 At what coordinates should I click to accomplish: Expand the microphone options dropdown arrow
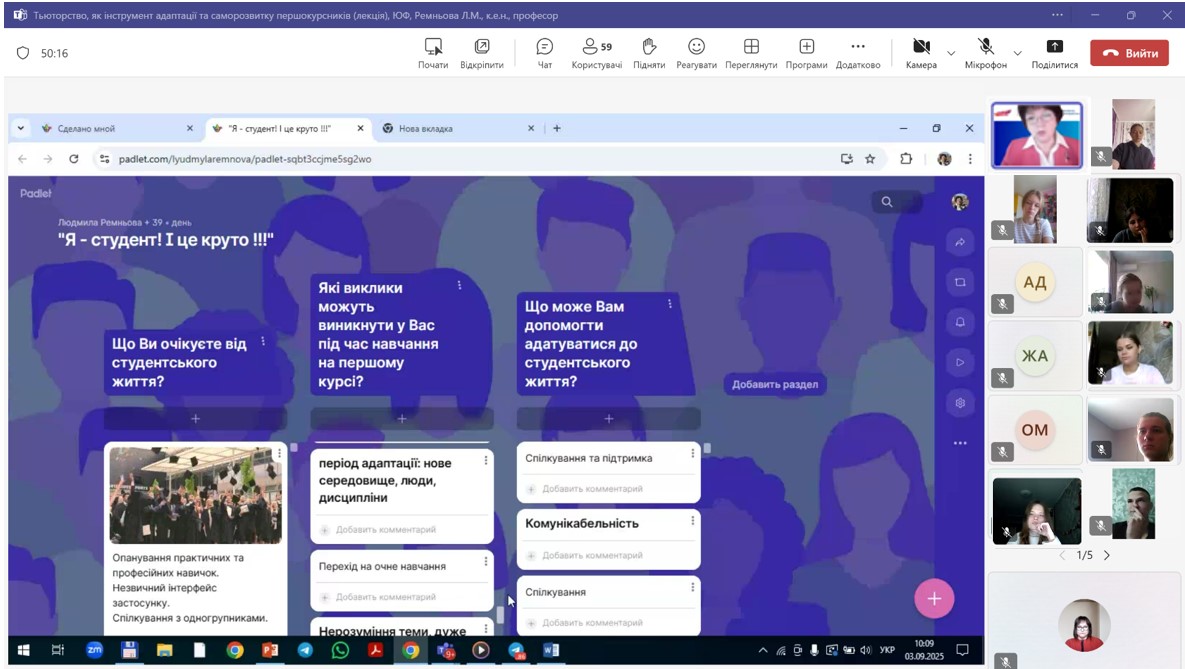(x=1018, y=53)
